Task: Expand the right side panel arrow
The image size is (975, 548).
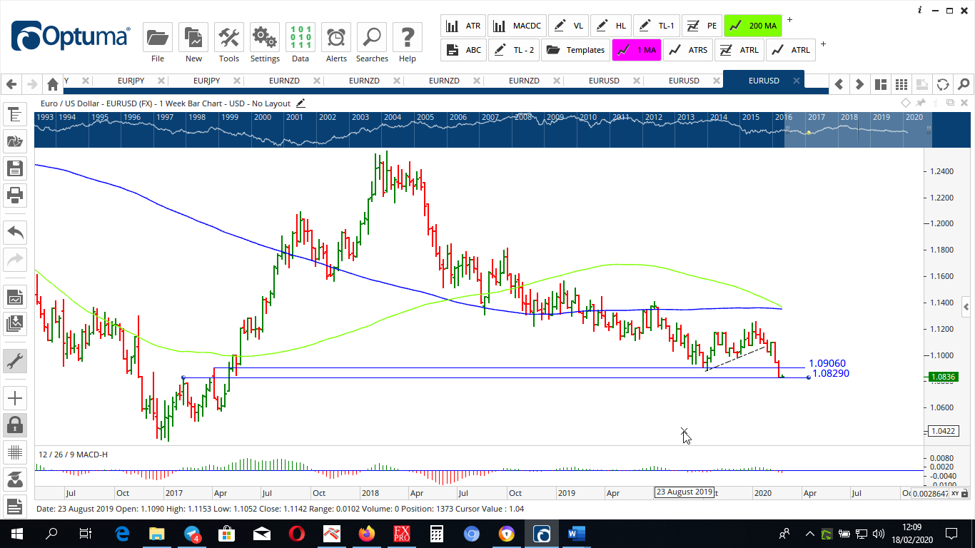Action: [x=966, y=306]
